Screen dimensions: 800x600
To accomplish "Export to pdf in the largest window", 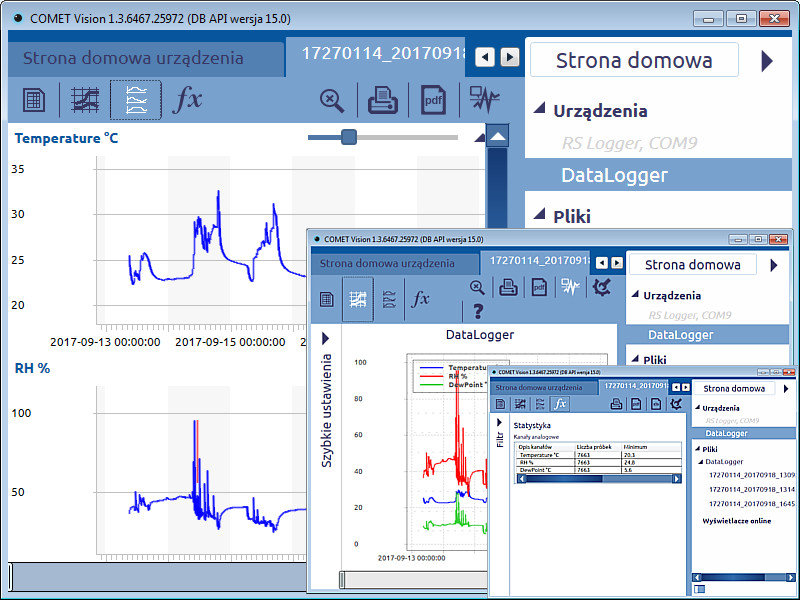I will 433,100.
